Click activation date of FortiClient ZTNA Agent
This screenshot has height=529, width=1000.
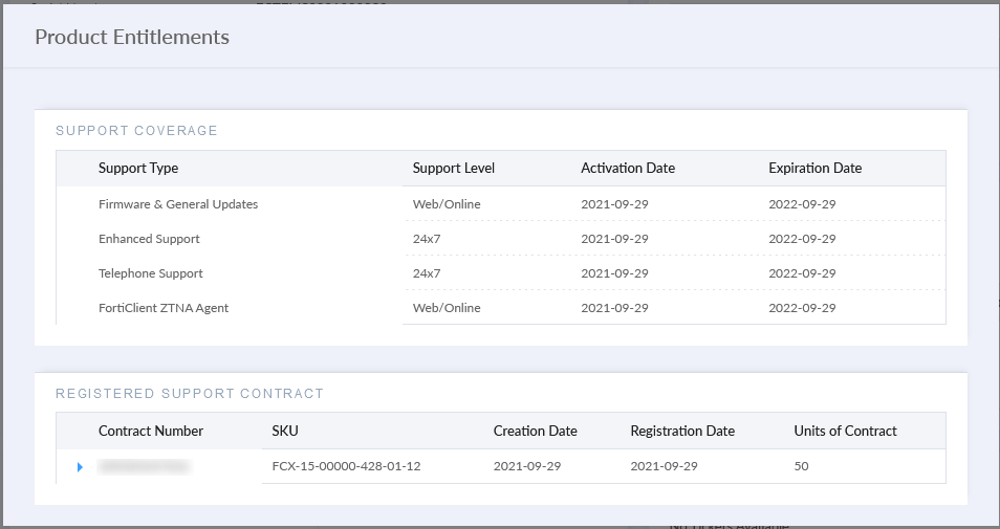615,308
